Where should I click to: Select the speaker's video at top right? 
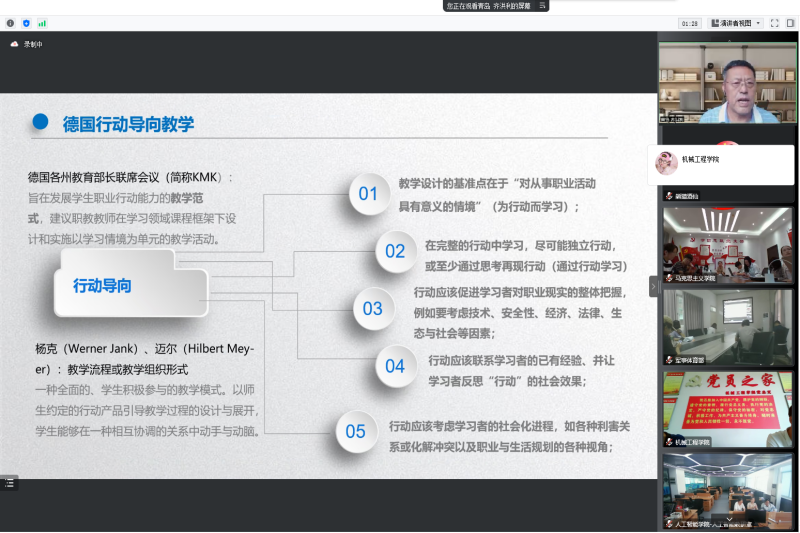pos(726,82)
